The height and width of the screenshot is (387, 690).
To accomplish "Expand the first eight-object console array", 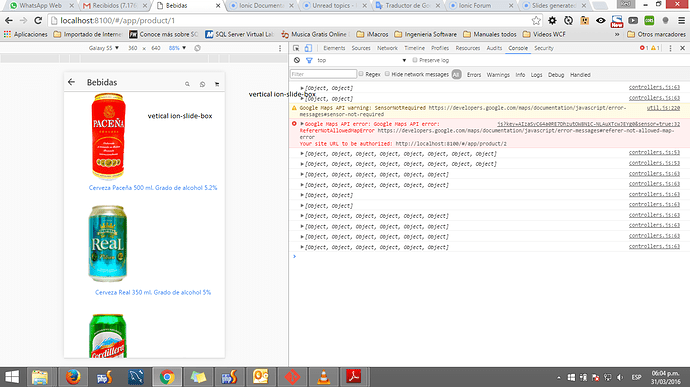I will tap(302, 154).
